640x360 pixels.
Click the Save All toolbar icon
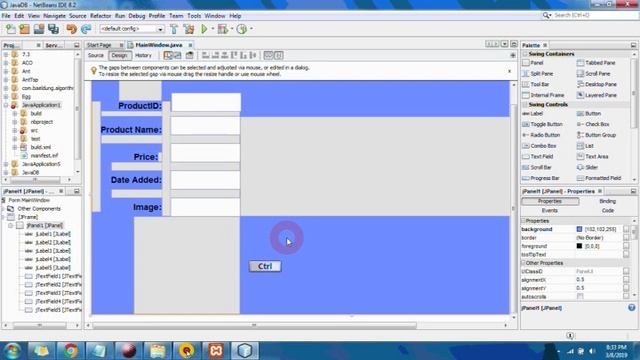(53, 29)
